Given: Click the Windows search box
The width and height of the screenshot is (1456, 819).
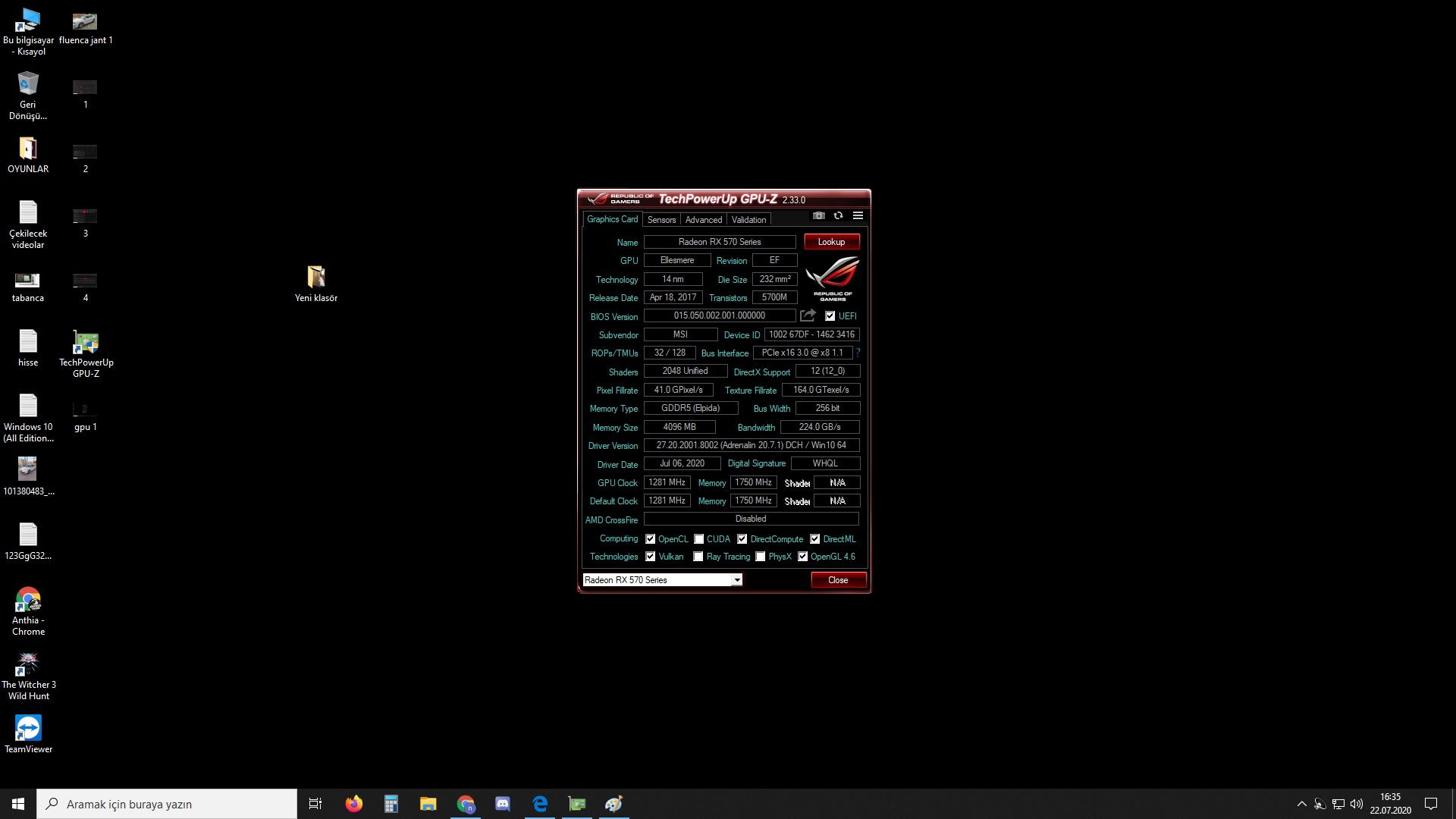Looking at the screenshot, I should click(x=167, y=804).
